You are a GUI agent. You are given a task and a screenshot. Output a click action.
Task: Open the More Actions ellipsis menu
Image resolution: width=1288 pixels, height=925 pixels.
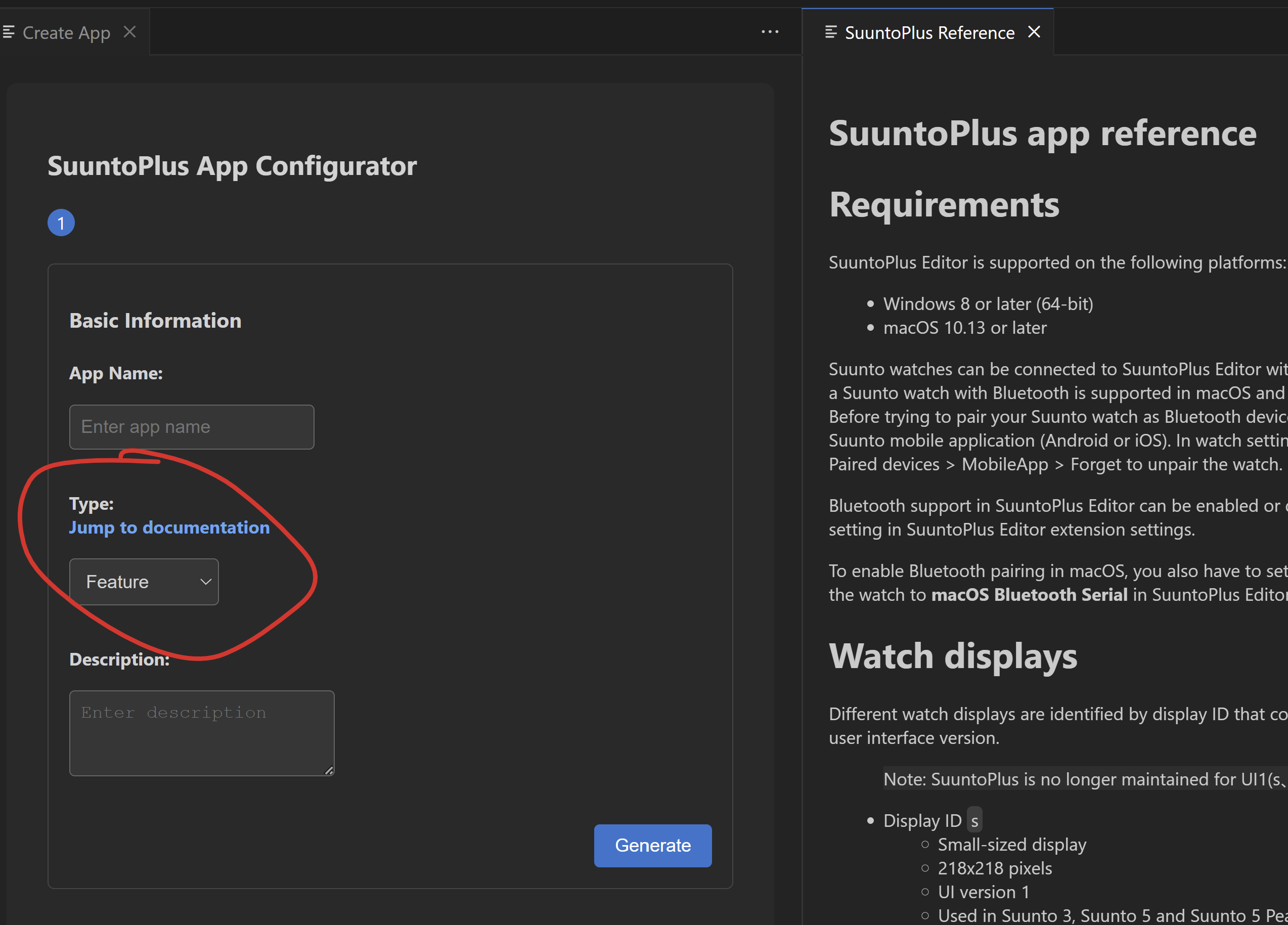(770, 32)
